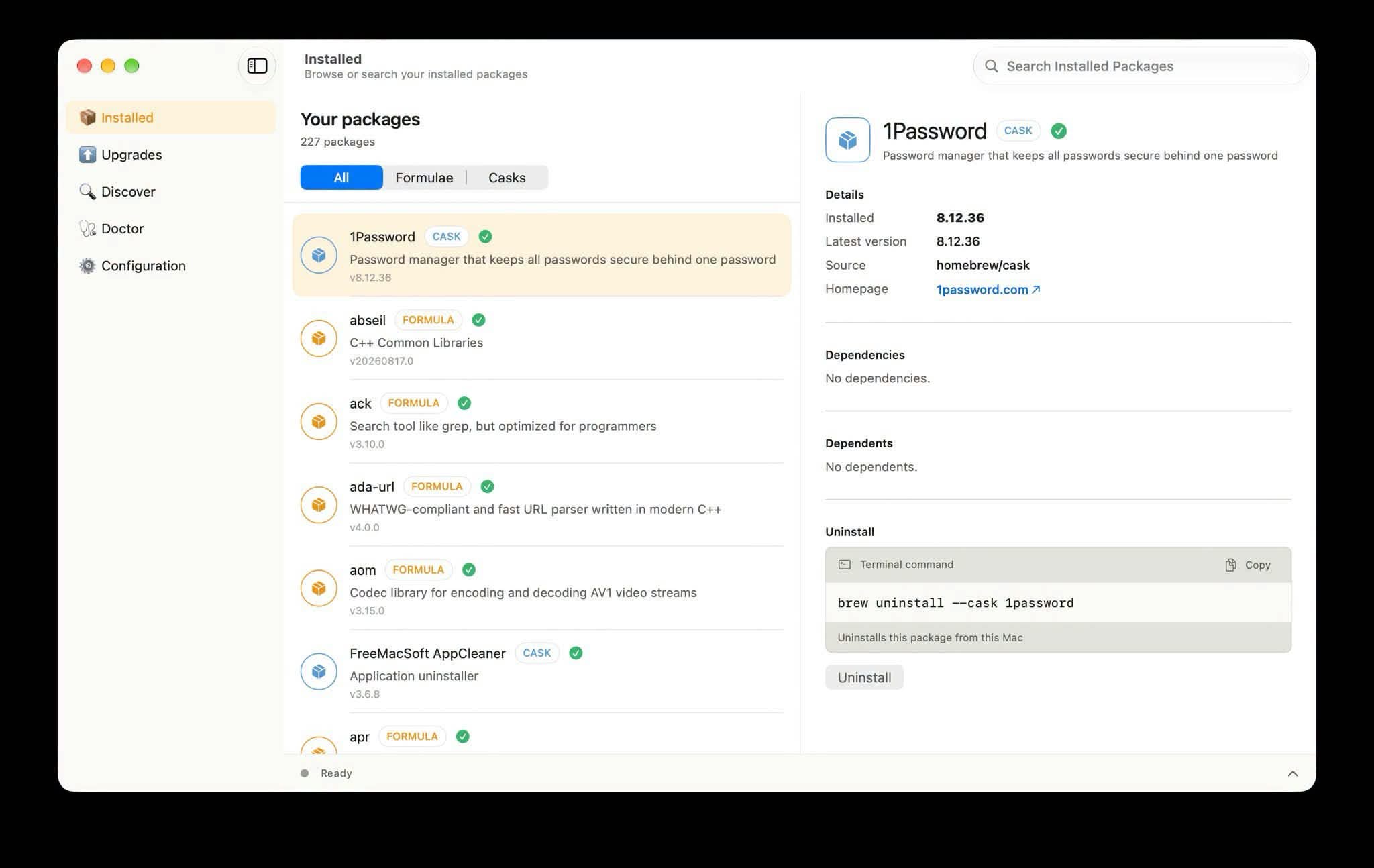Click the green checkmark next to FreeMacSoft AppCleaner

tap(576, 653)
